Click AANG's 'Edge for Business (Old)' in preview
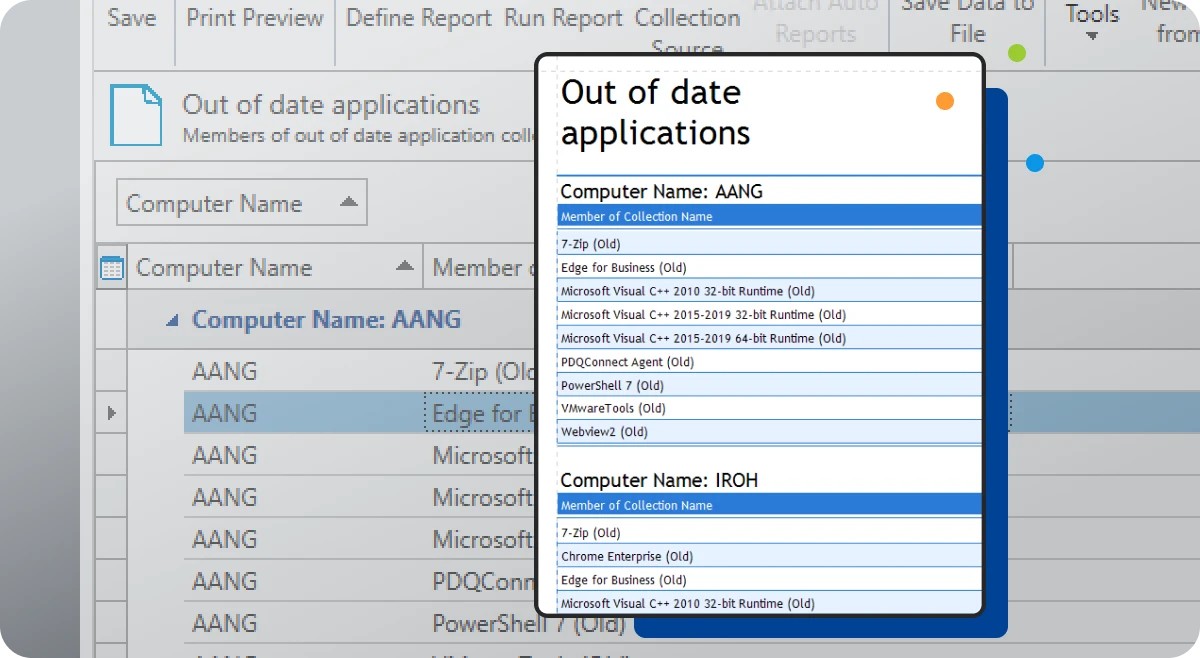The height and width of the screenshot is (658, 1200). coord(624,268)
